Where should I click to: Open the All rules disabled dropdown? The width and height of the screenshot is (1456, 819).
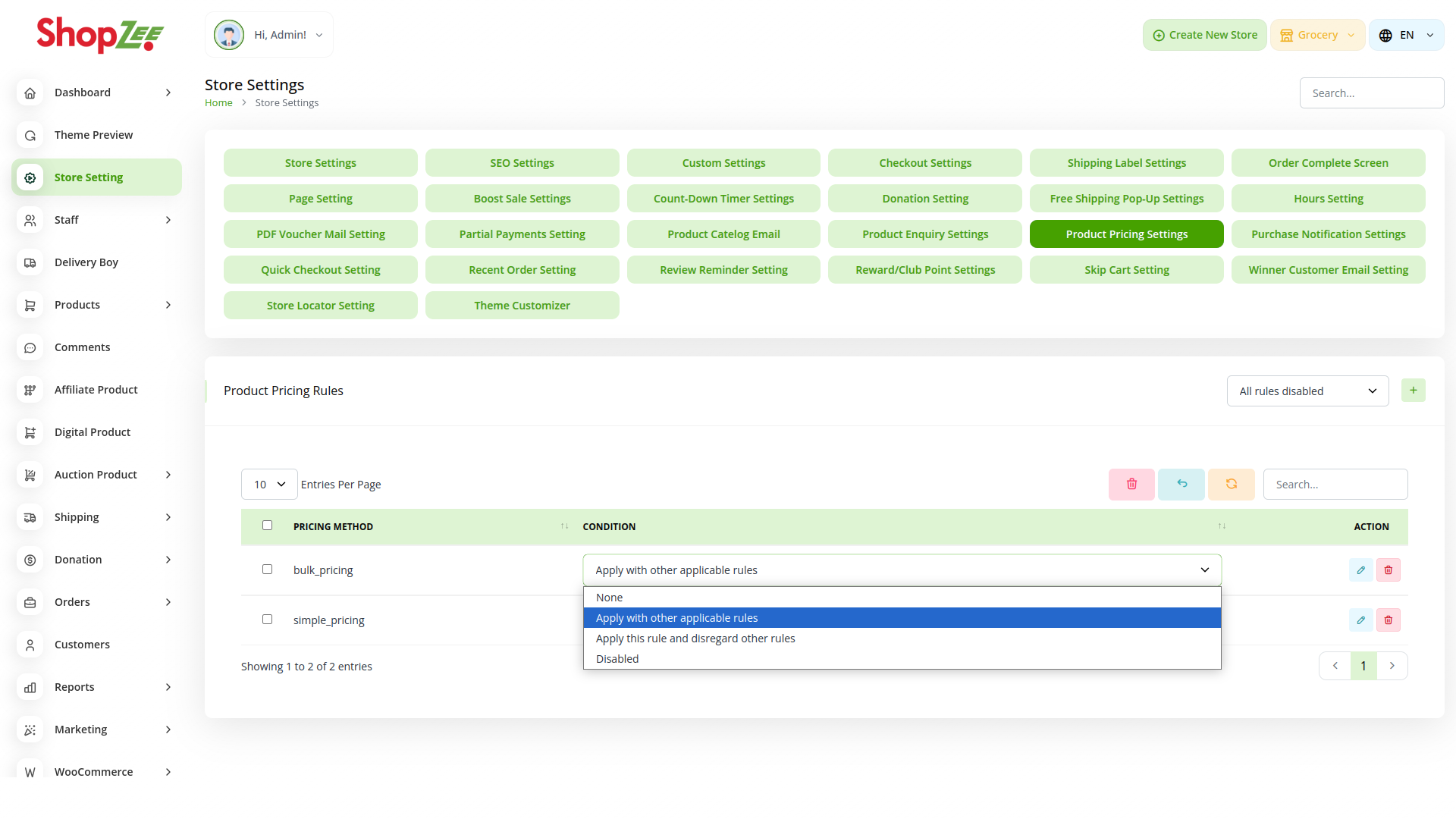click(x=1307, y=391)
